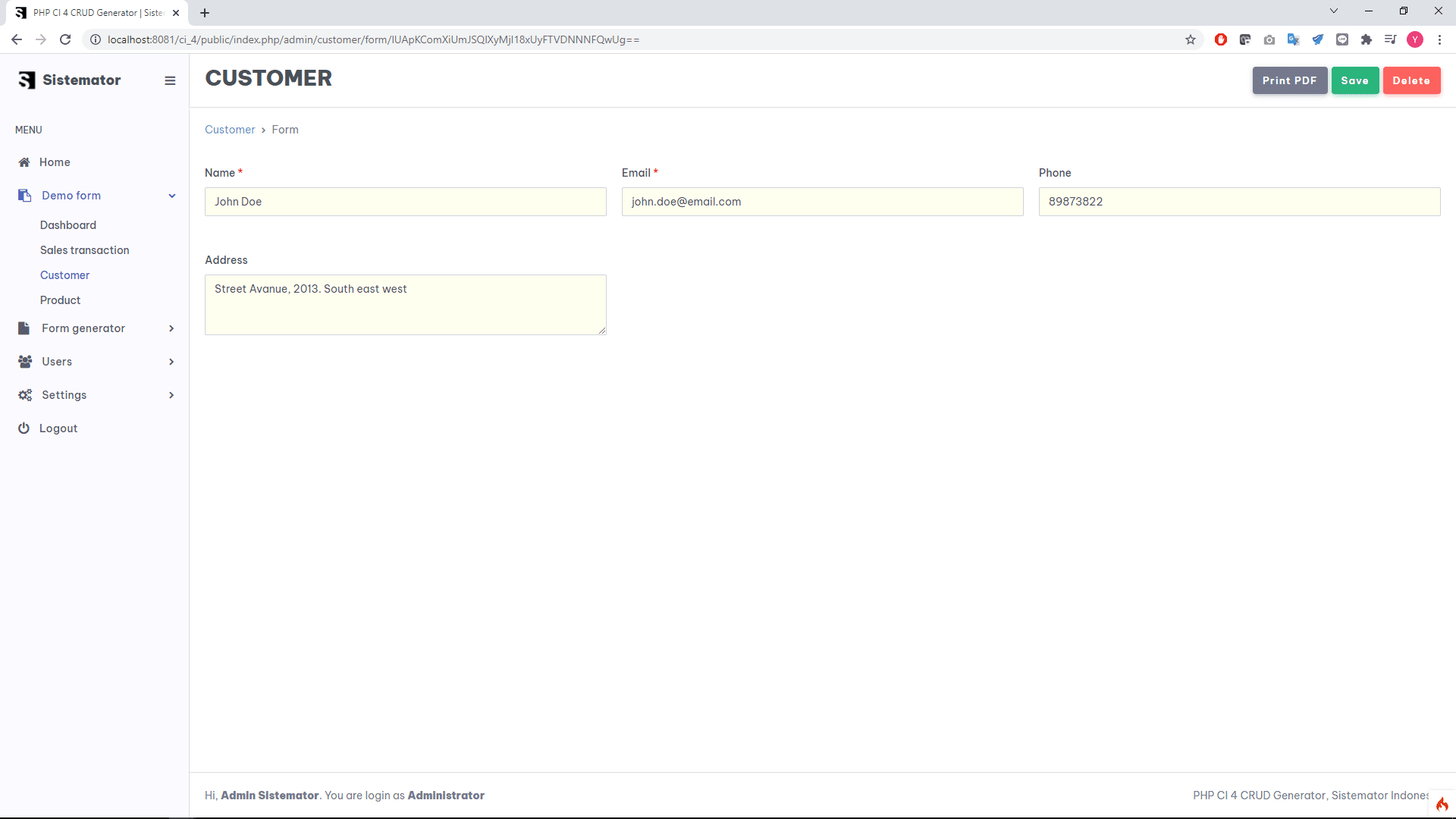
Task: Bookmark this page with the star icon
Action: pos(1191,39)
